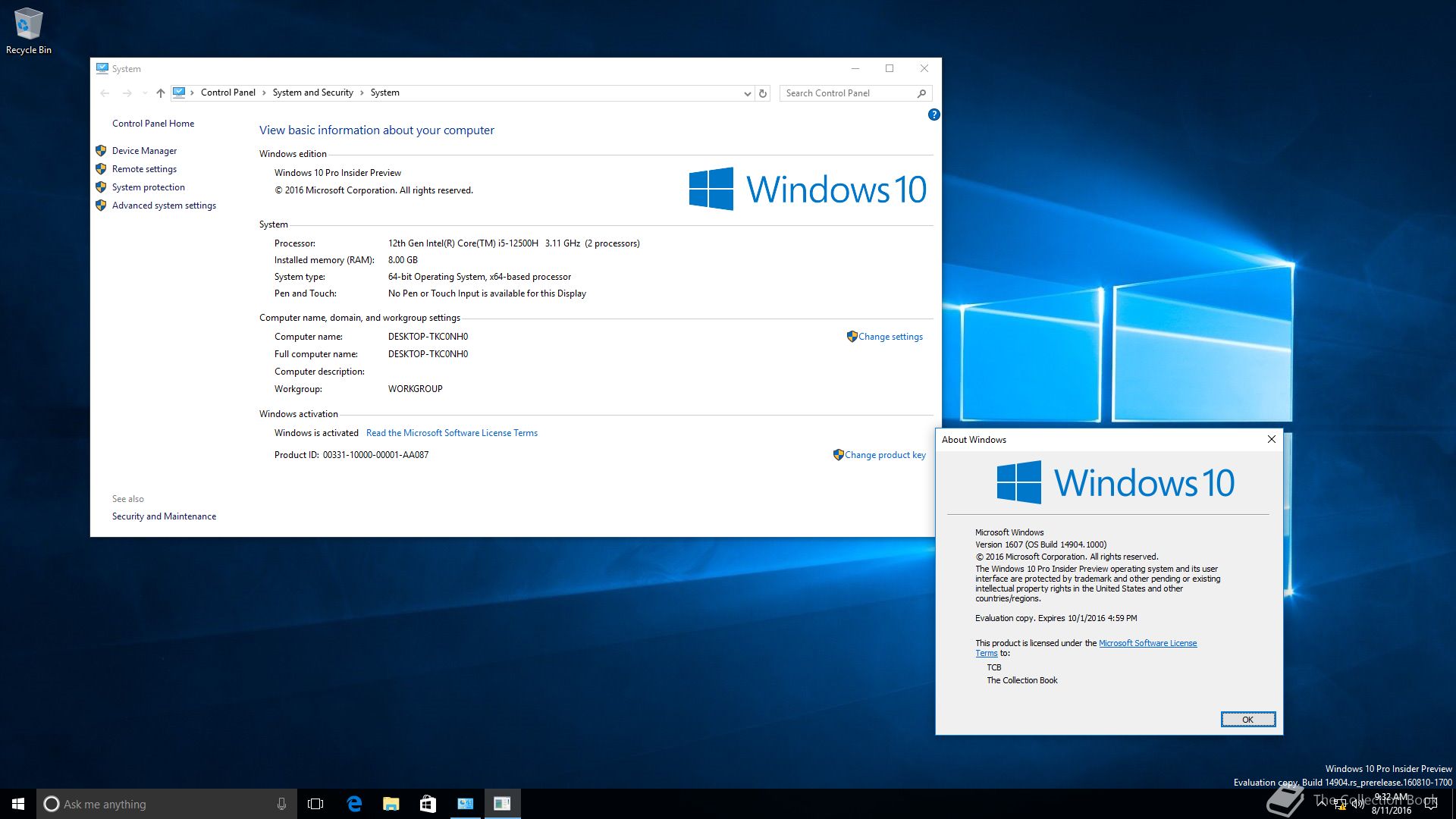Open Microsoft Software License Terms in About Windows
This screenshot has width=1456, height=819.
(x=1147, y=643)
